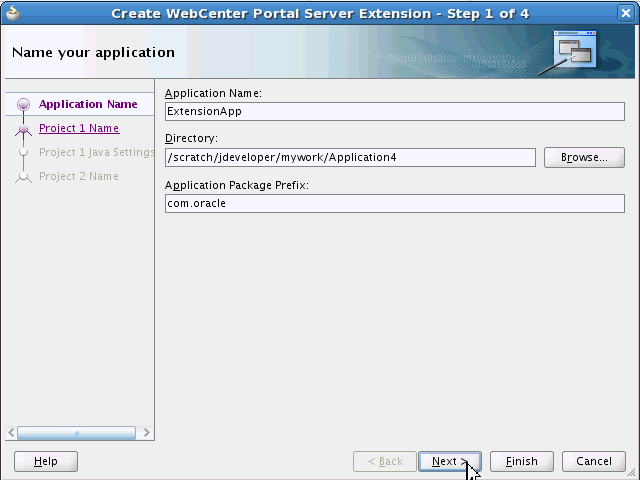This screenshot has height=480, width=640.
Task: Click the Project 1 Java Settings step bullet
Action: (23, 152)
